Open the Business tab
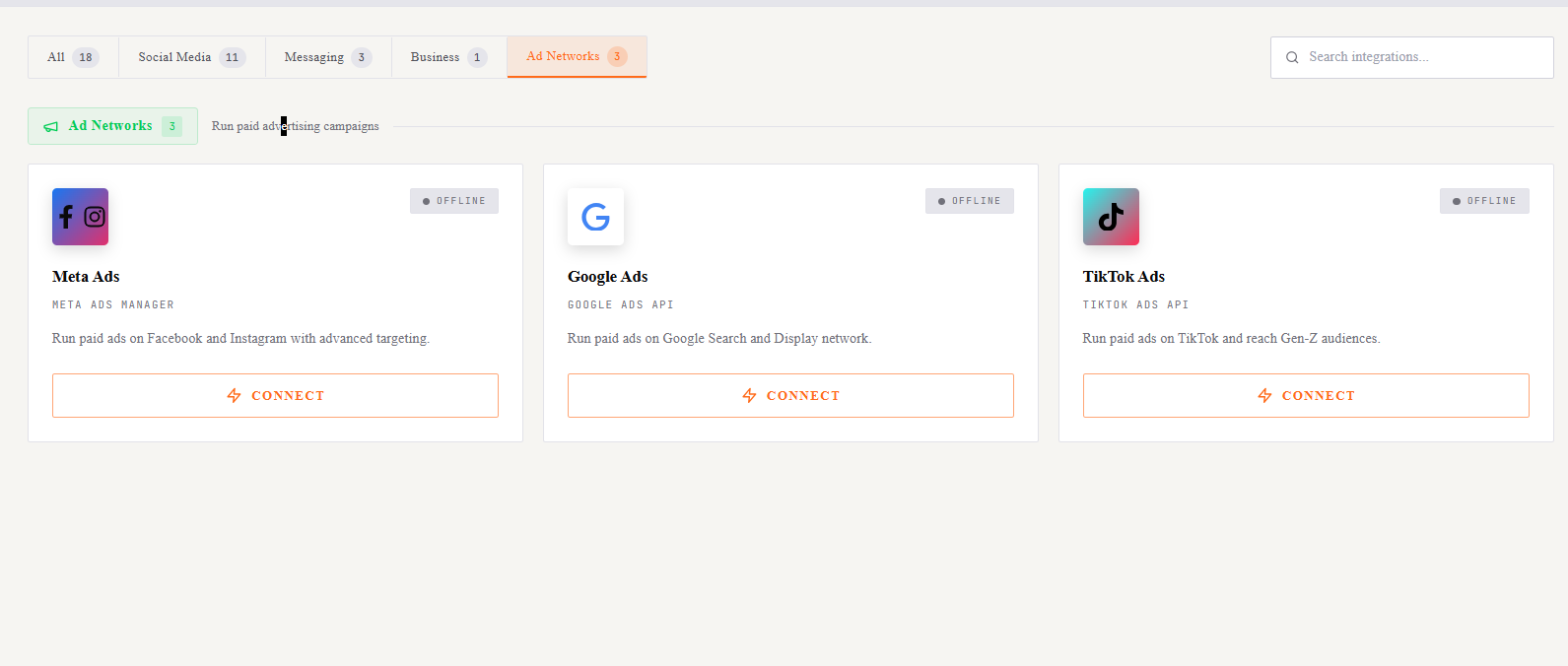 click(449, 57)
